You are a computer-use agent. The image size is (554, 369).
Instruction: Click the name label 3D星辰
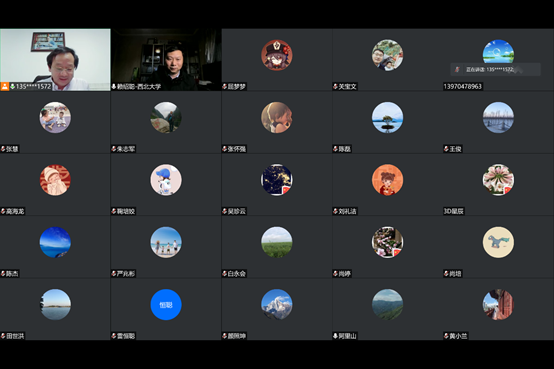click(454, 211)
